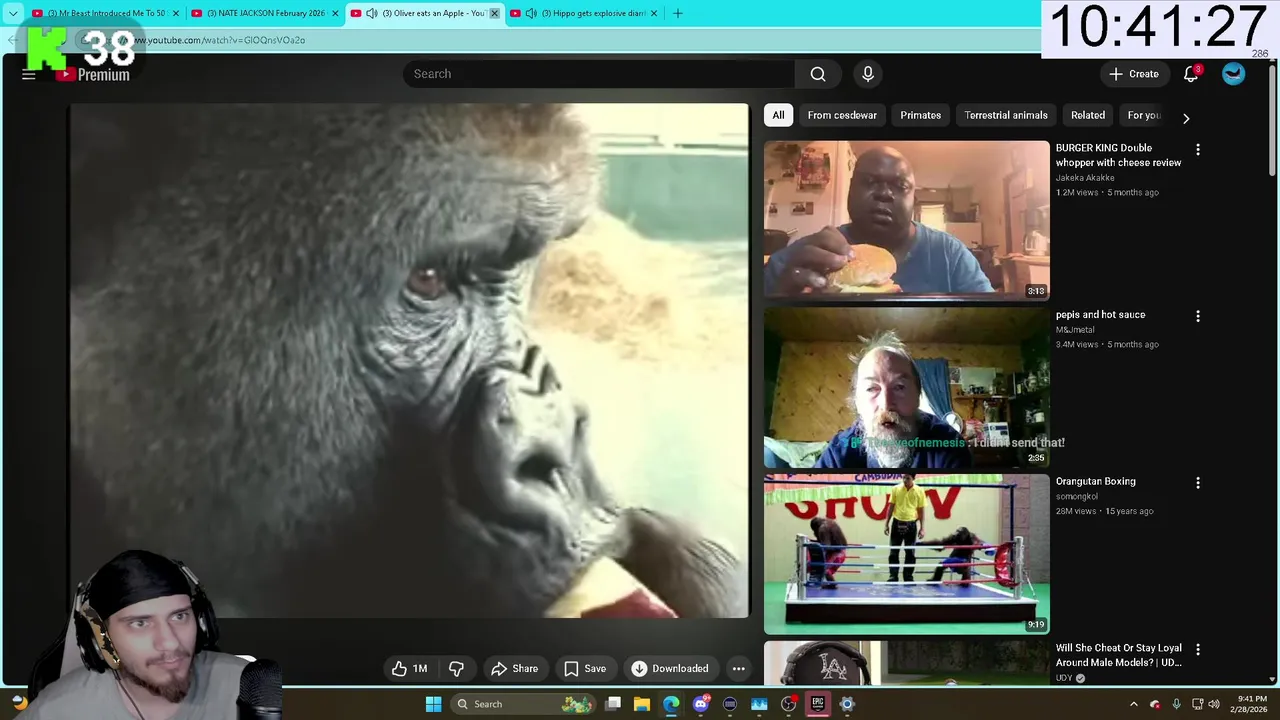
Task: Open Microsoft Edge from the taskbar
Action: tap(671, 704)
